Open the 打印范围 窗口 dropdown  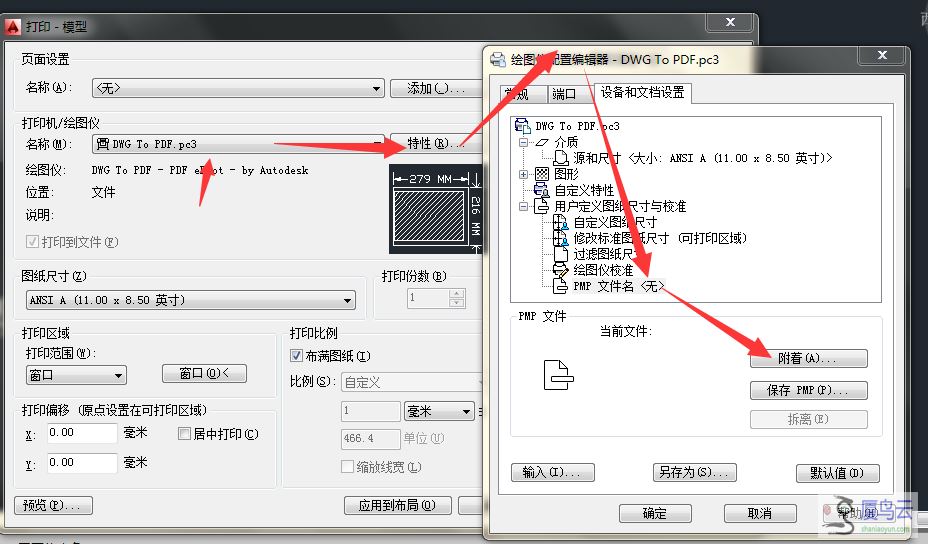[76, 375]
